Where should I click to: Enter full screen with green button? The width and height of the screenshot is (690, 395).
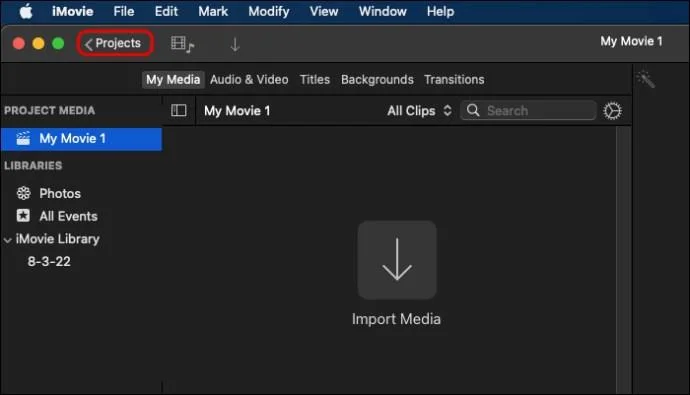(x=58, y=44)
